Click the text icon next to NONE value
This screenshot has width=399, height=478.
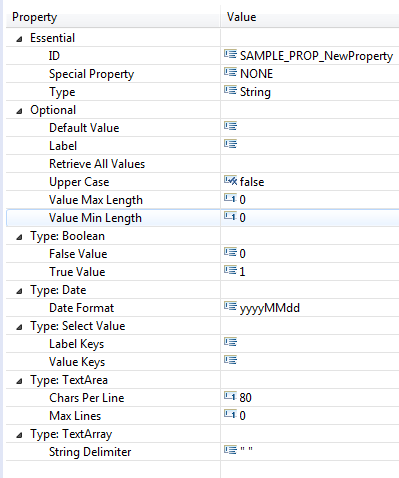point(230,72)
